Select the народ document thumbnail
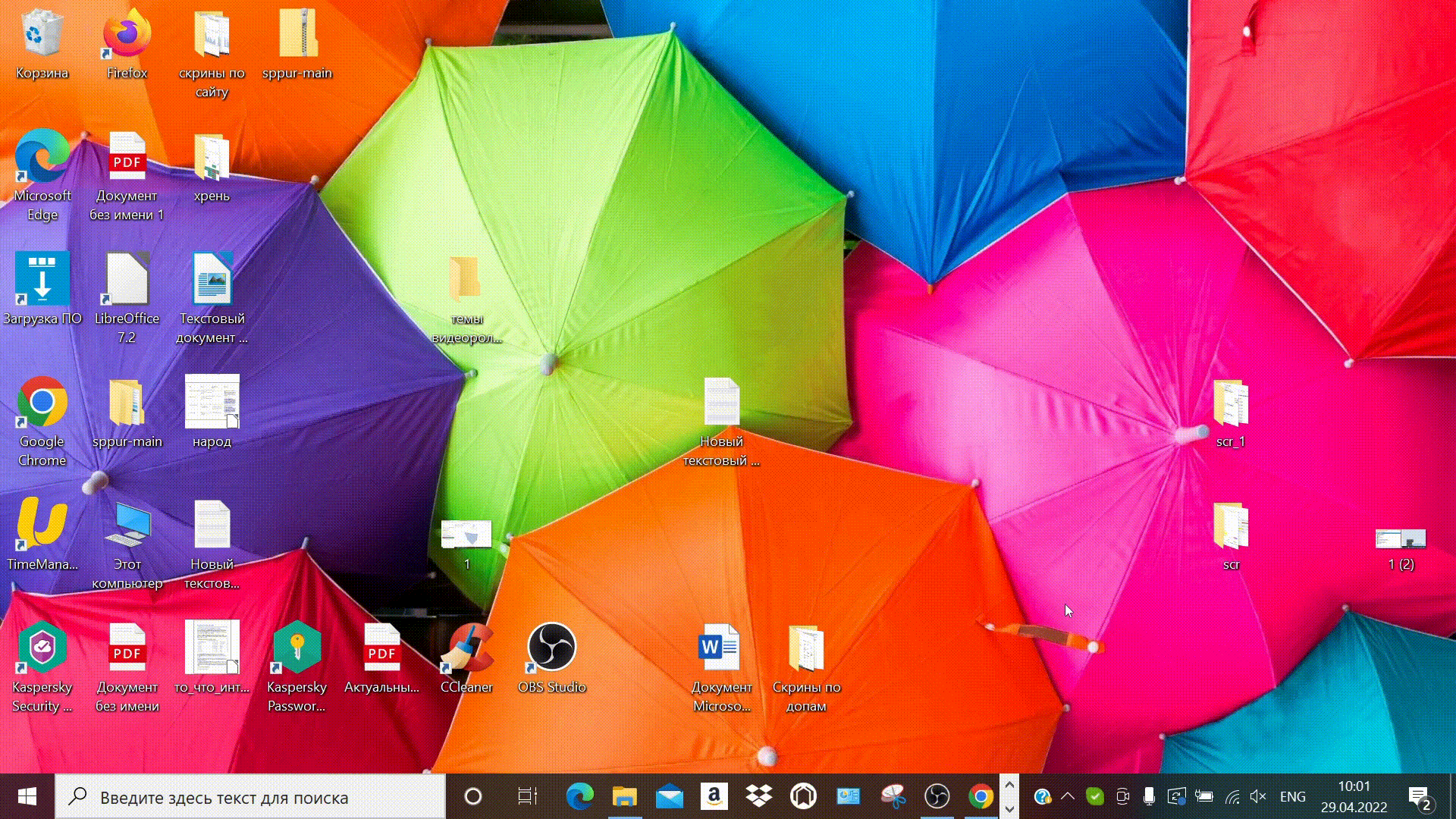Screen dimensions: 1456x819 click(x=212, y=413)
